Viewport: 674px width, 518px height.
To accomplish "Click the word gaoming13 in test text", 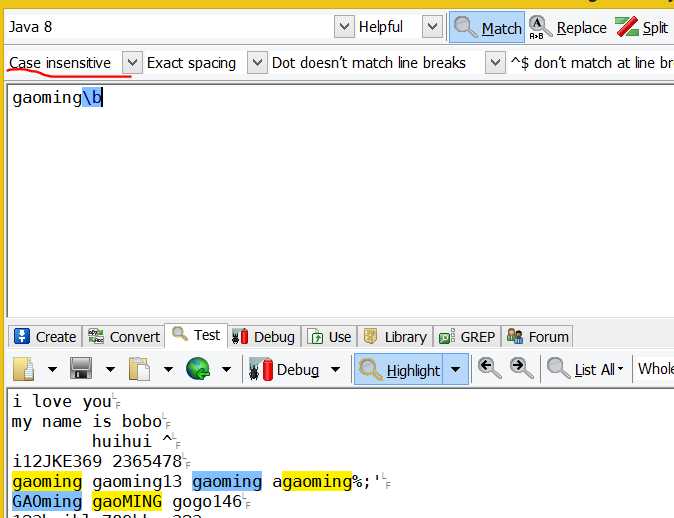I will coord(137,481).
